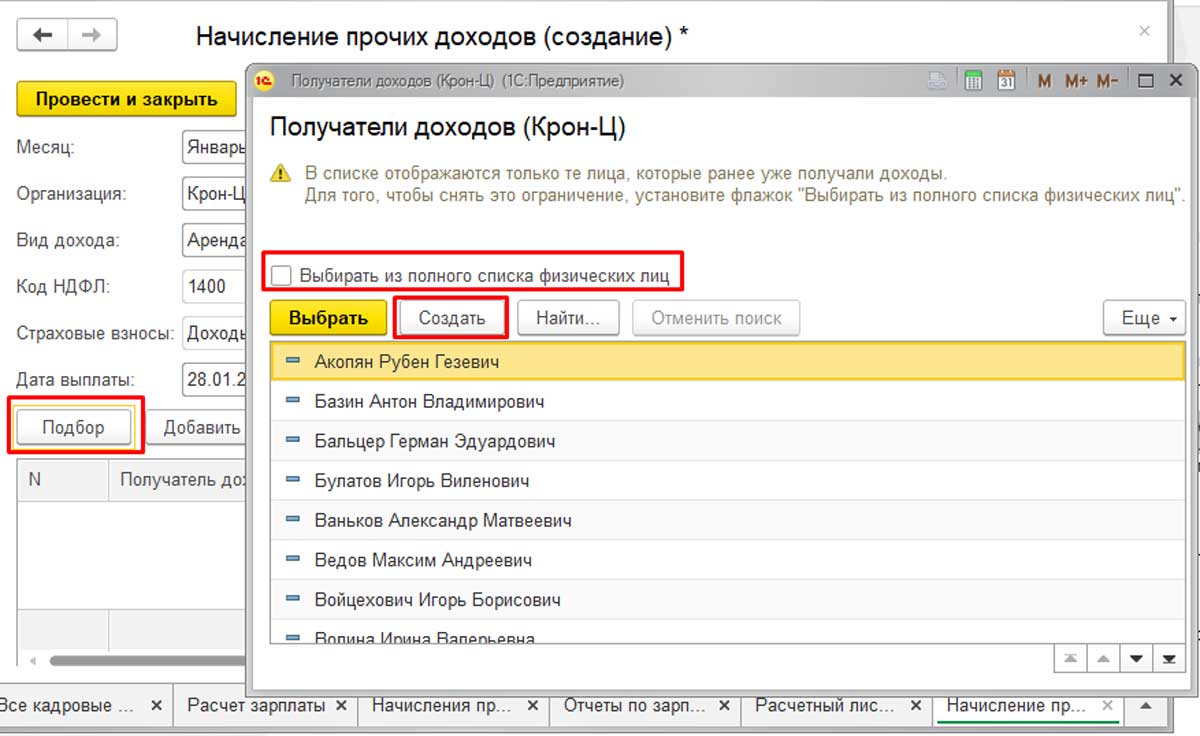1200x736 pixels.
Task: Click the M+ memory add icon
Action: pyautogui.click(x=1076, y=81)
